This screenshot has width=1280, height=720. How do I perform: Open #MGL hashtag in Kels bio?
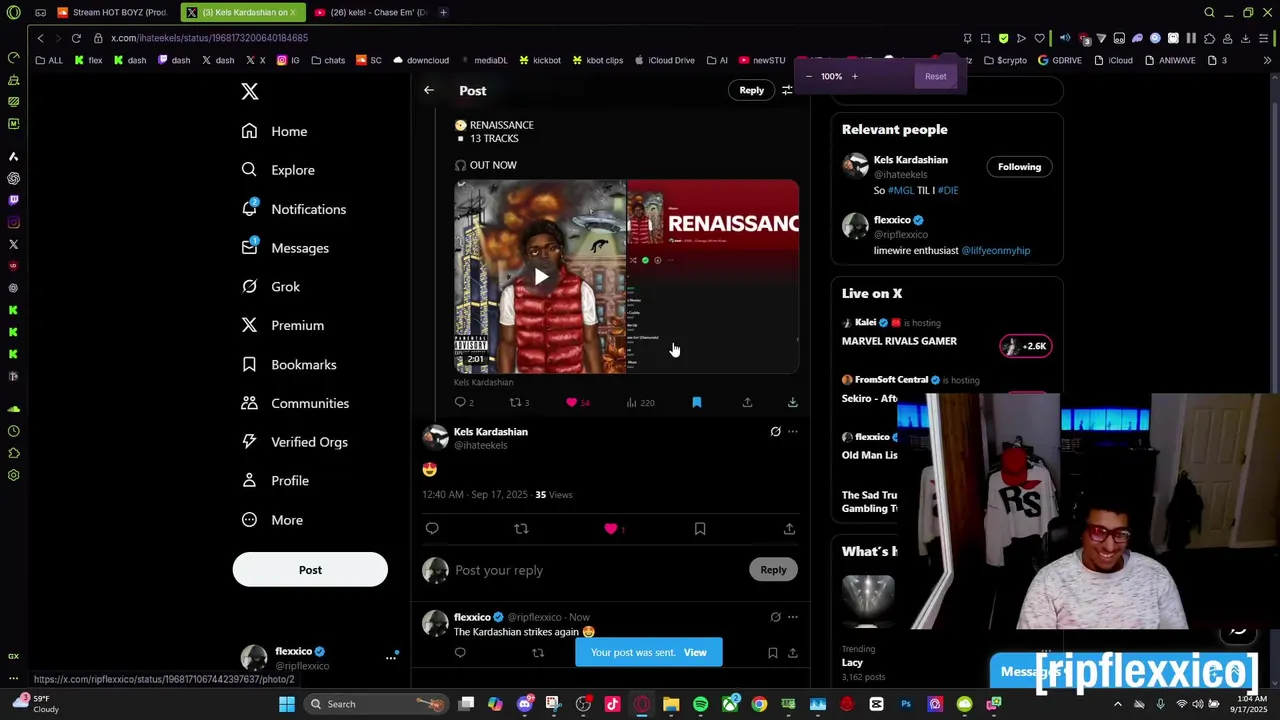[901, 190]
